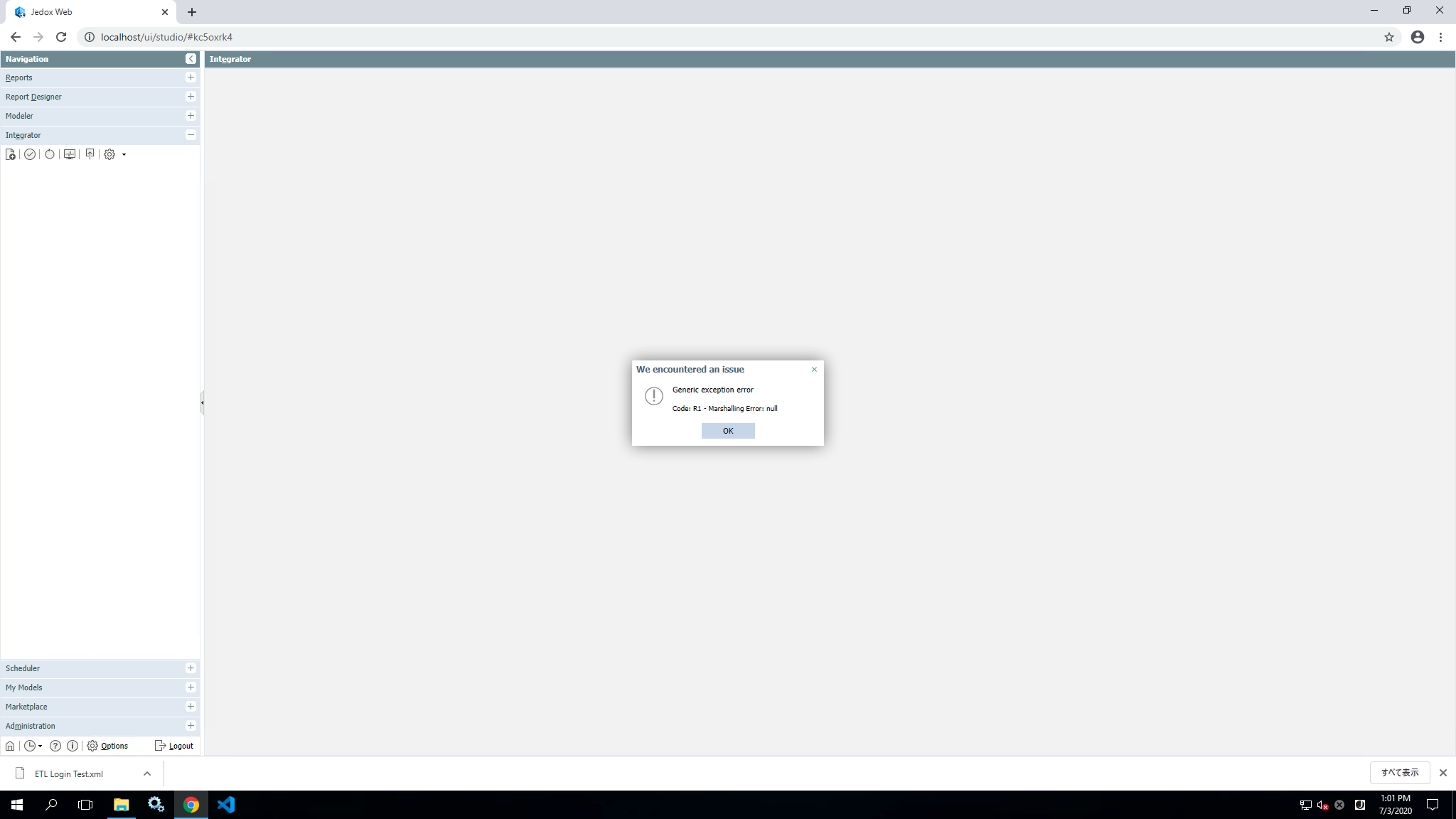Click the circular refresh icon in Integrator toolbar

(x=50, y=154)
